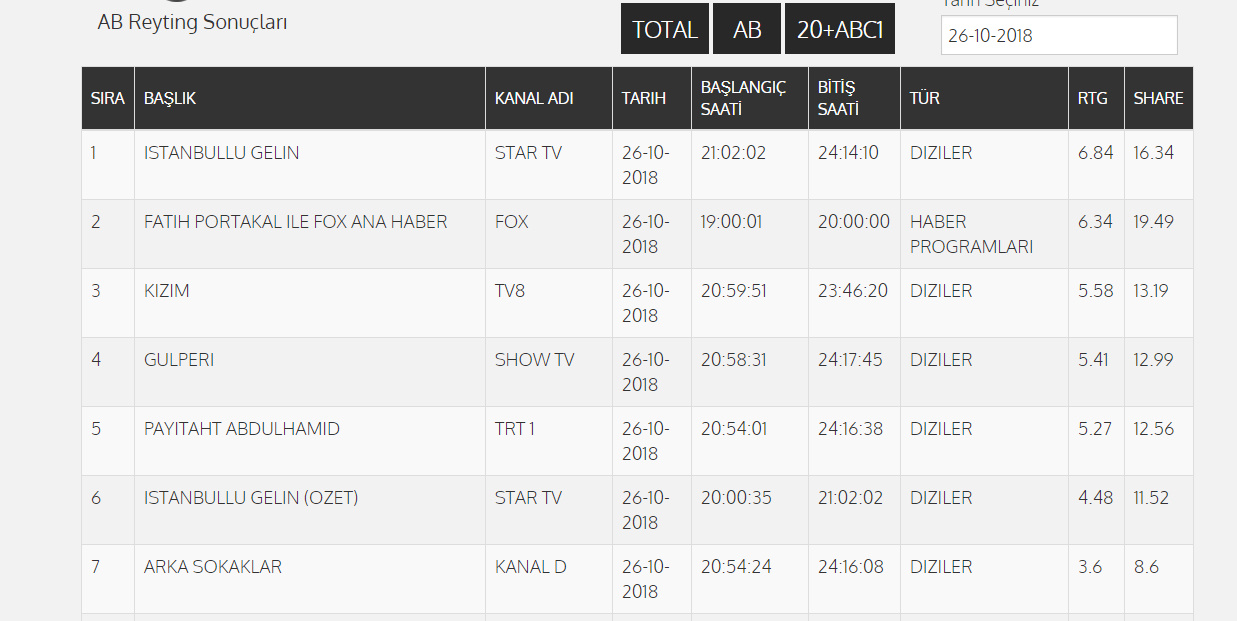The height and width of the screenshot is (621, 1237).
Task: Click the SHARE column header
Action: [1158, 98]
